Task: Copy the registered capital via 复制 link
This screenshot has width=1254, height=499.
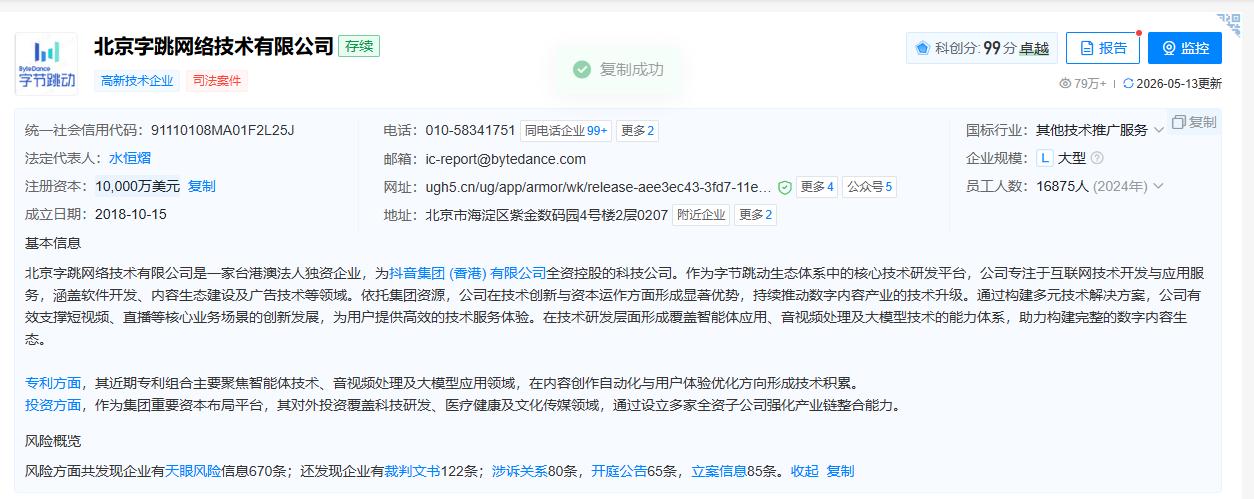Action: (201, 186)
